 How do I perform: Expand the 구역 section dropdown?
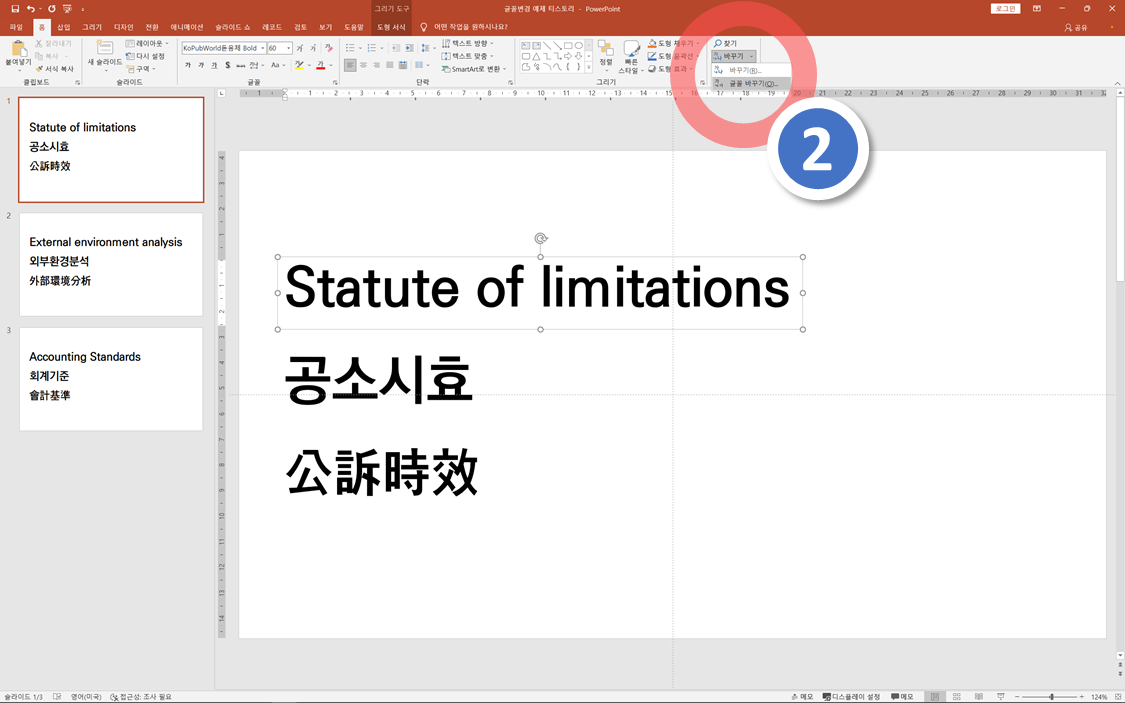point(141,69)
